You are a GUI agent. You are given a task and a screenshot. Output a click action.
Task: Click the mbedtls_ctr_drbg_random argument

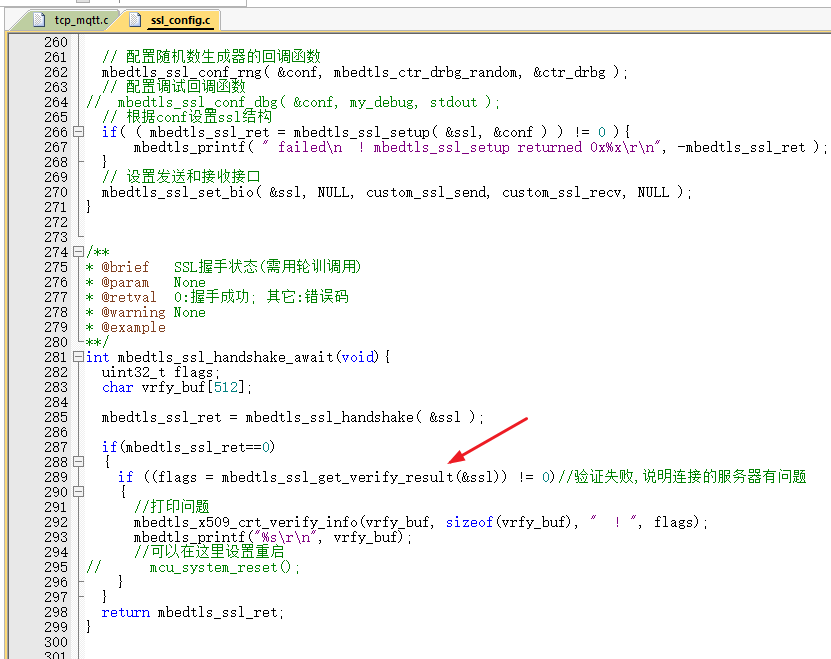(x=425, y=72)
